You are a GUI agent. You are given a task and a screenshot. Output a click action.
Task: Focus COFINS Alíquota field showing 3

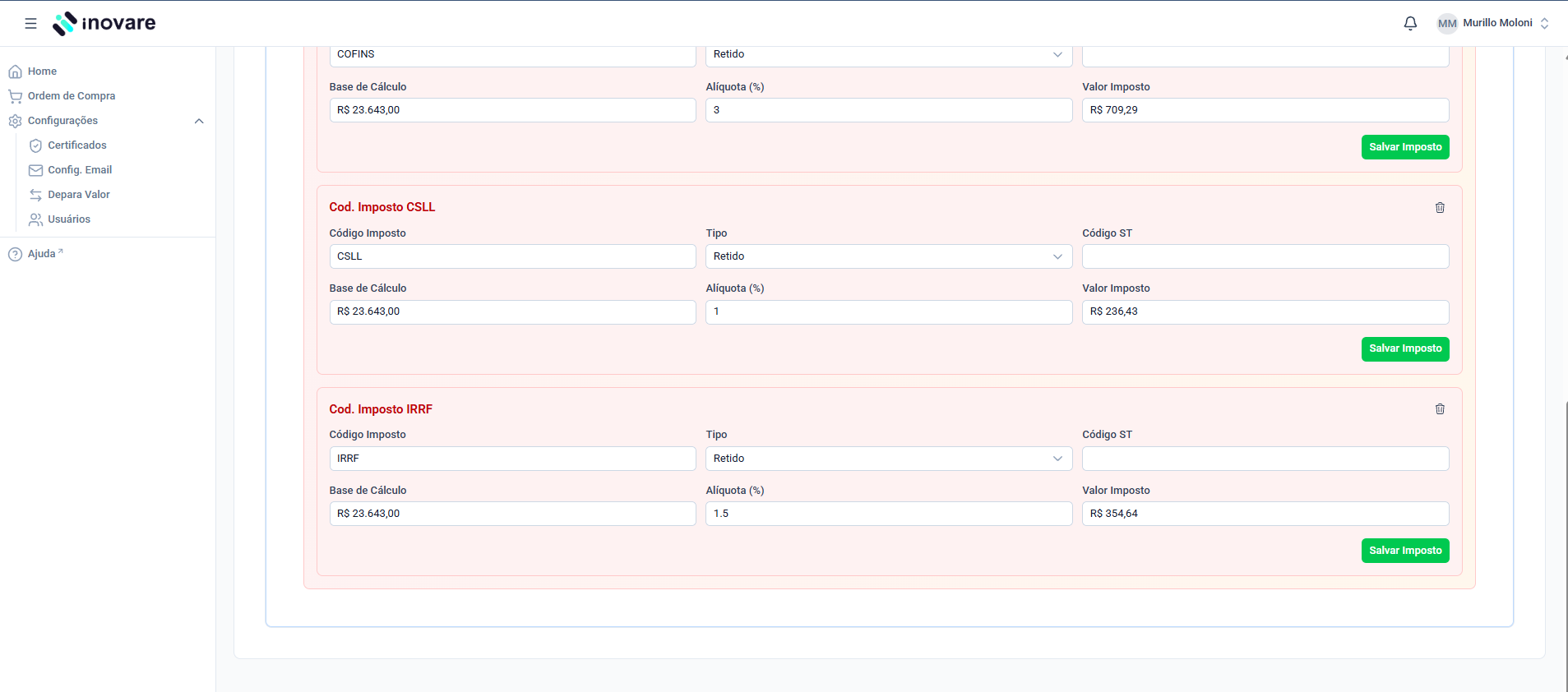[x=889, y=110]
